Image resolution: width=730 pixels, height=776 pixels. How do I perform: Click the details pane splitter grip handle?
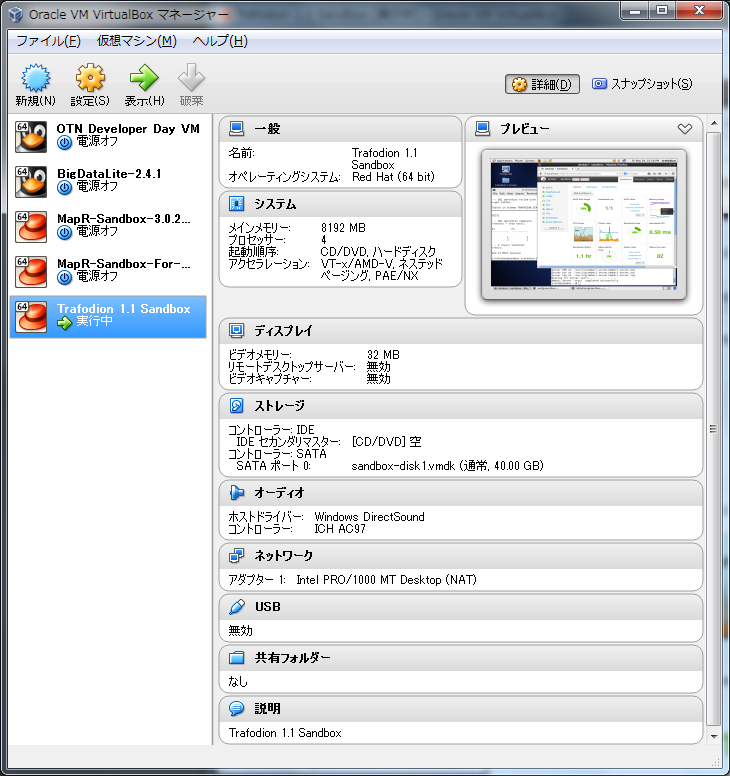click(x=713, y=429)
